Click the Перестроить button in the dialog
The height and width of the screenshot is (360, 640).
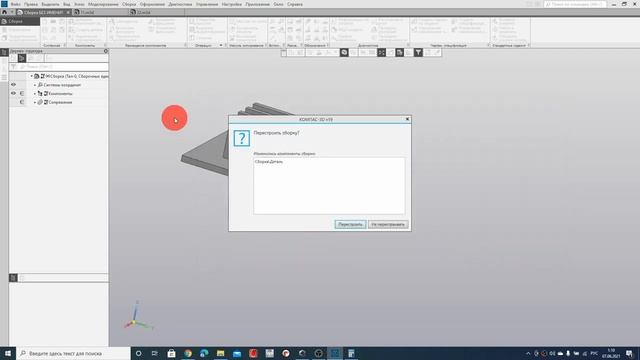(350, 224)
